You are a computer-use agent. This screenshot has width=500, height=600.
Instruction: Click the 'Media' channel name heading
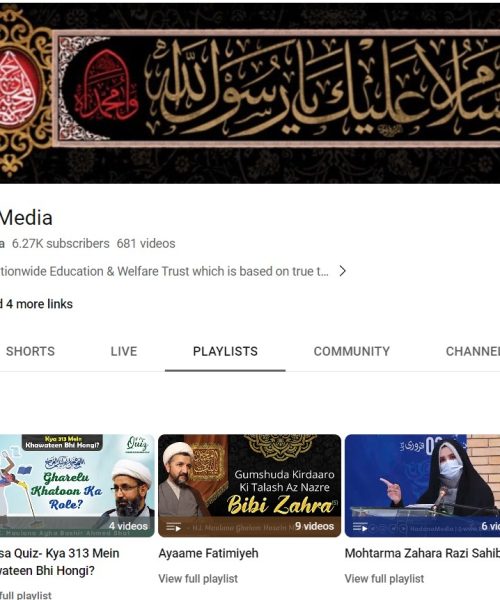point(26,218)
